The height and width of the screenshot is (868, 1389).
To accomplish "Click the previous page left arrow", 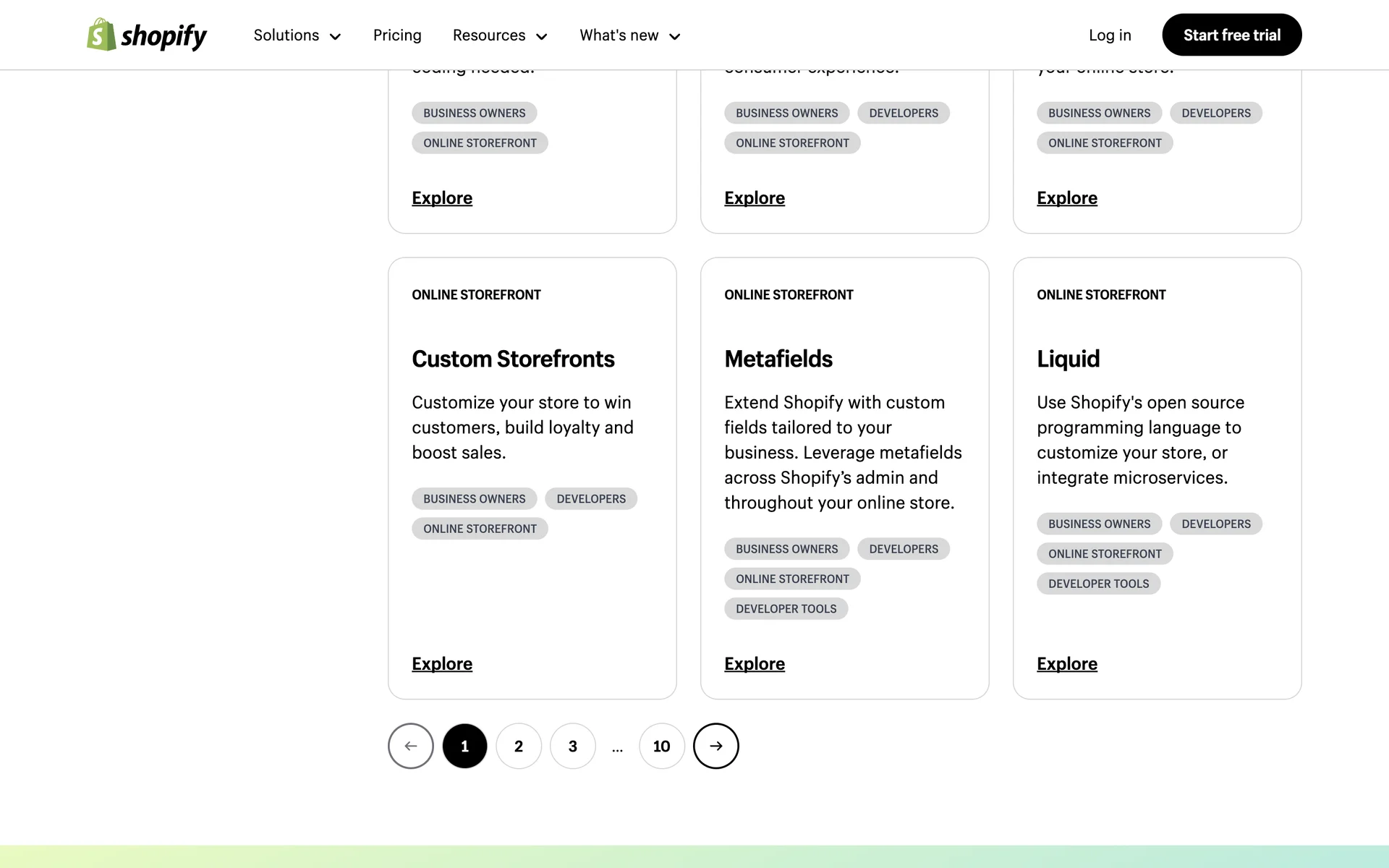I will pos(411,746).
